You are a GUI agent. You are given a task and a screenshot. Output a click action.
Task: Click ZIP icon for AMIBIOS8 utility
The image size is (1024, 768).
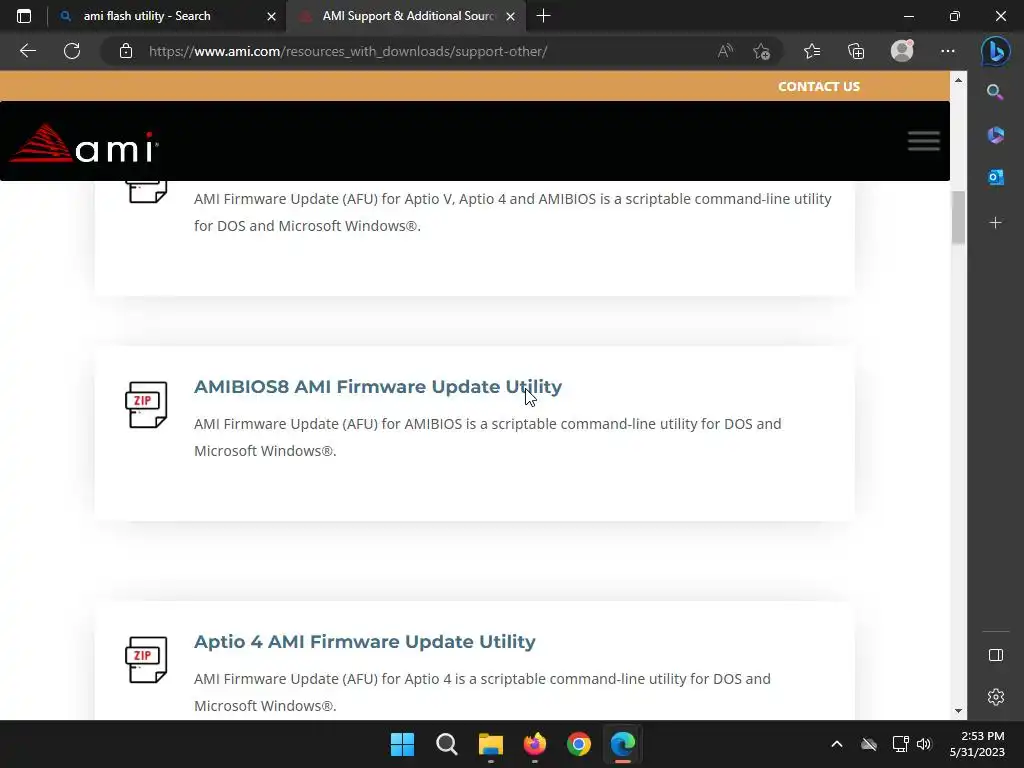[x=146, y=405]
